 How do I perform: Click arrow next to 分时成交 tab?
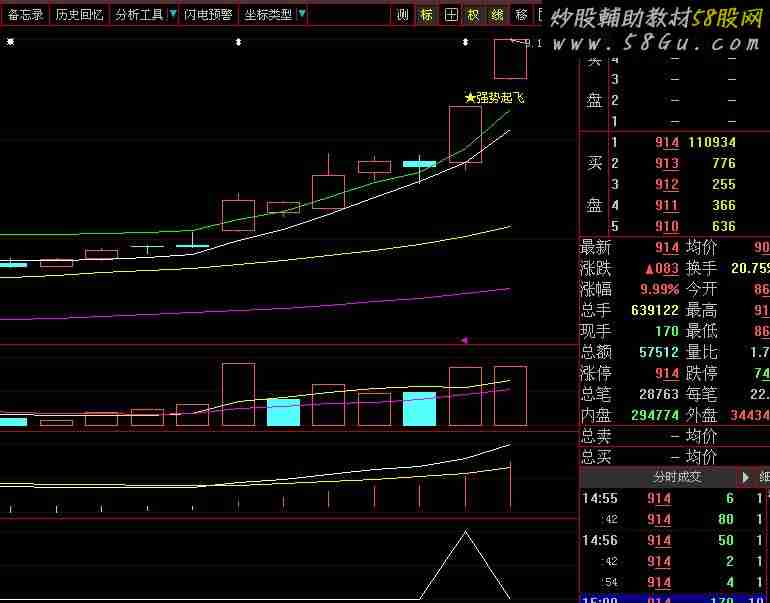pyautogui.click(x=746, y=477)
